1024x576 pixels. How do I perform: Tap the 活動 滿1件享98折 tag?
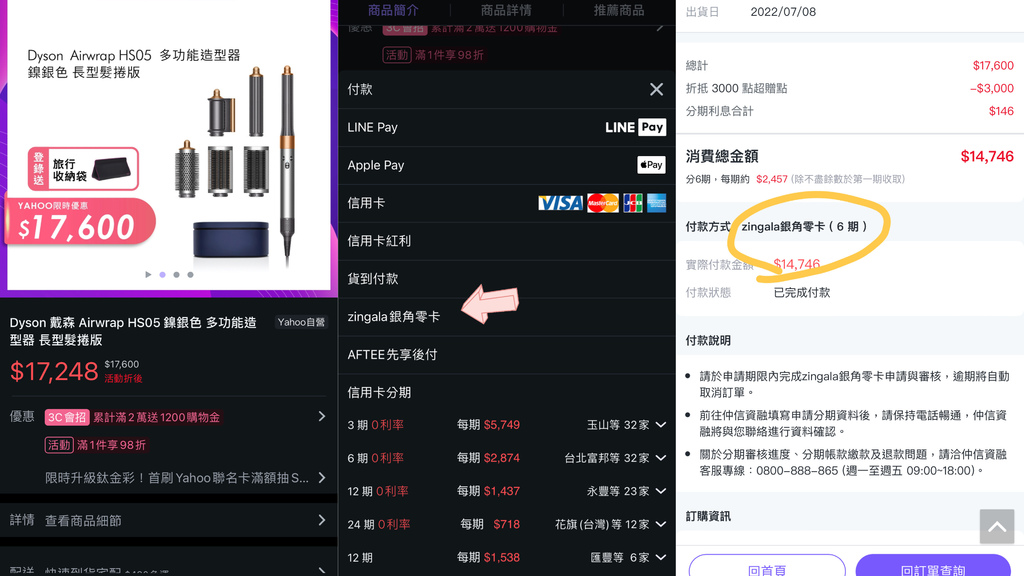(95, 445)
